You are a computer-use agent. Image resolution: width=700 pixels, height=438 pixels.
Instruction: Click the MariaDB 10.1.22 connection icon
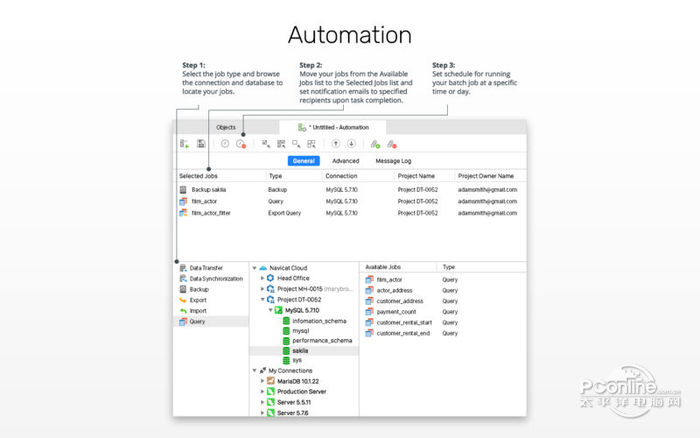271,381
